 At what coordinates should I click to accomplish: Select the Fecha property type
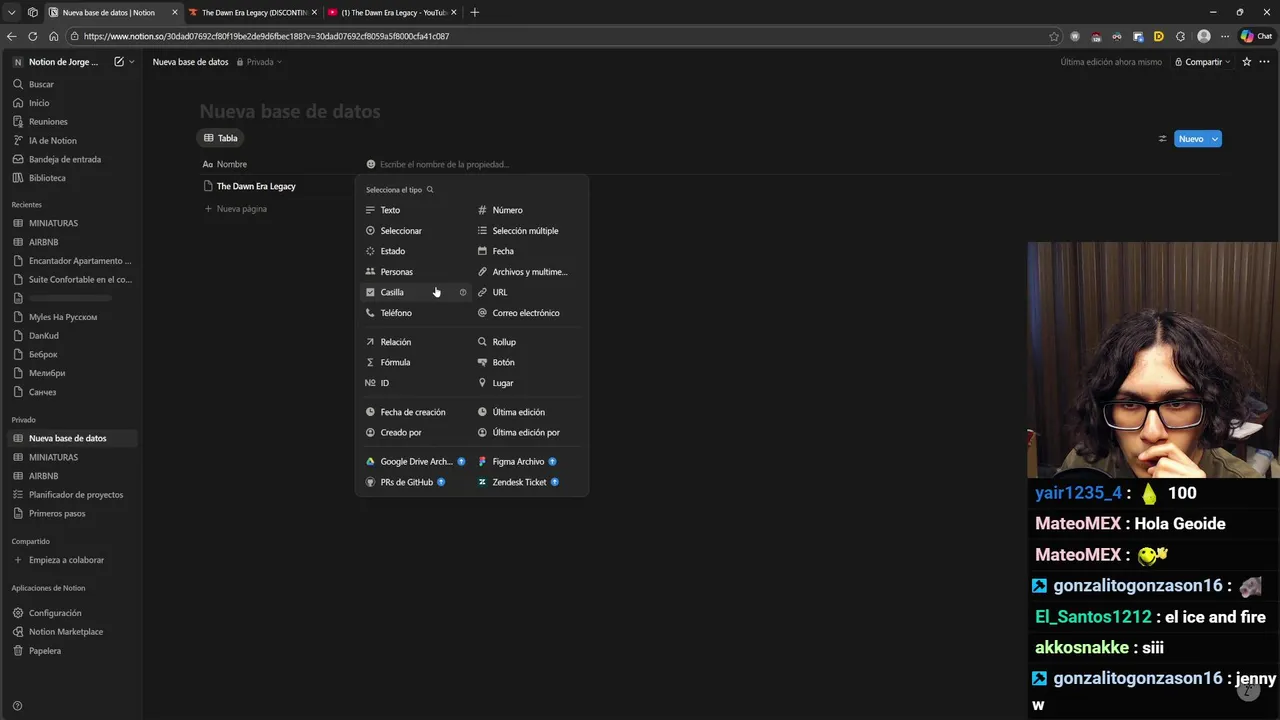[502, 251]
